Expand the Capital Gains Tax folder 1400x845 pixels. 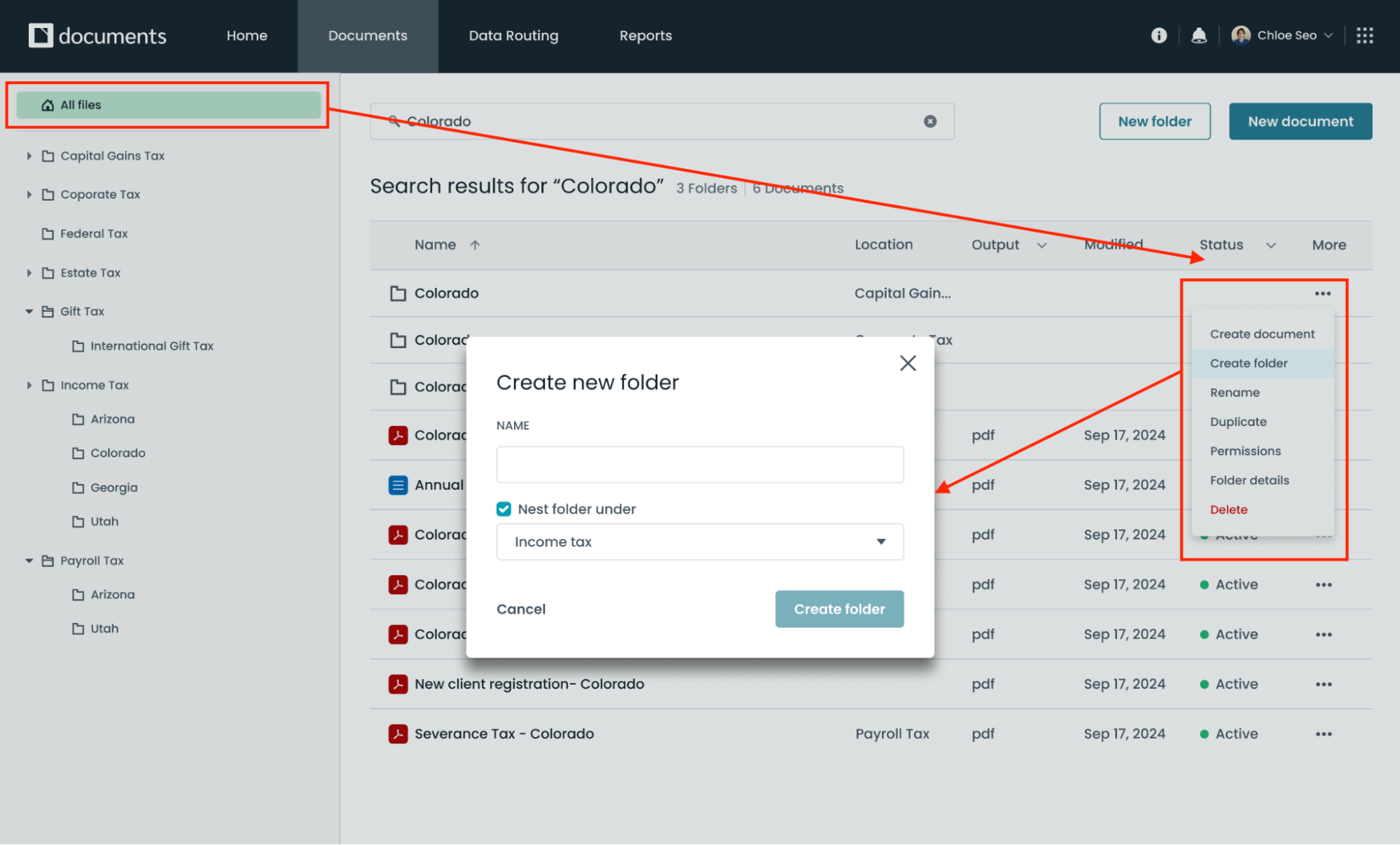click(29, 156)
